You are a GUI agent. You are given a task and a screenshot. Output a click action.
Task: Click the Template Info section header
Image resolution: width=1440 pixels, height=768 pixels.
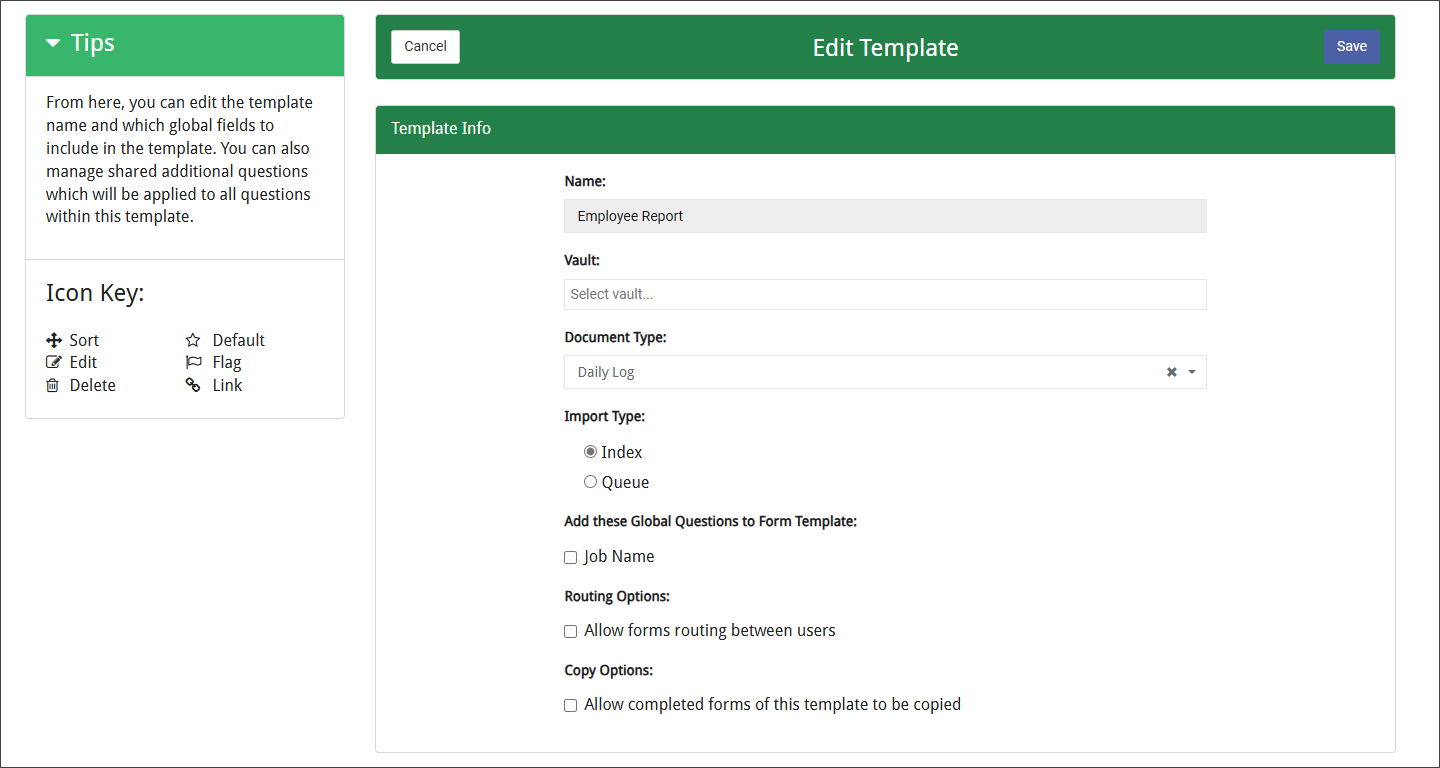pos(441,129)
